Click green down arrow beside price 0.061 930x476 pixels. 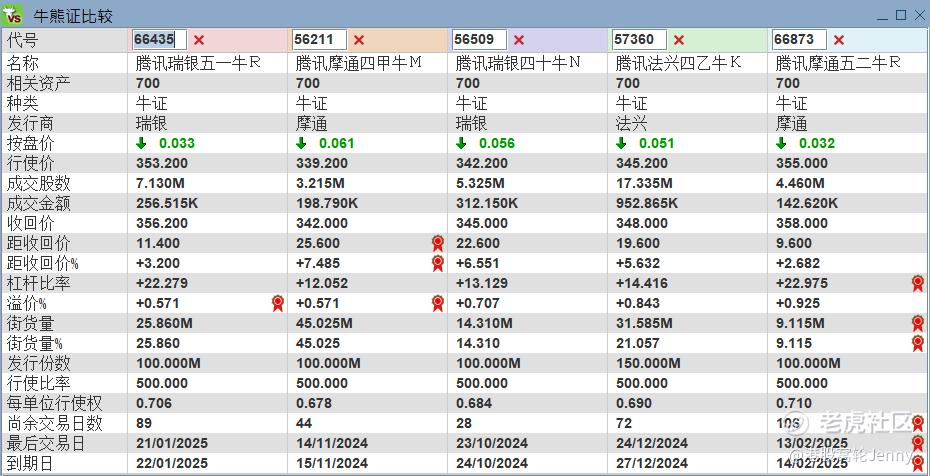pos(301,143)
